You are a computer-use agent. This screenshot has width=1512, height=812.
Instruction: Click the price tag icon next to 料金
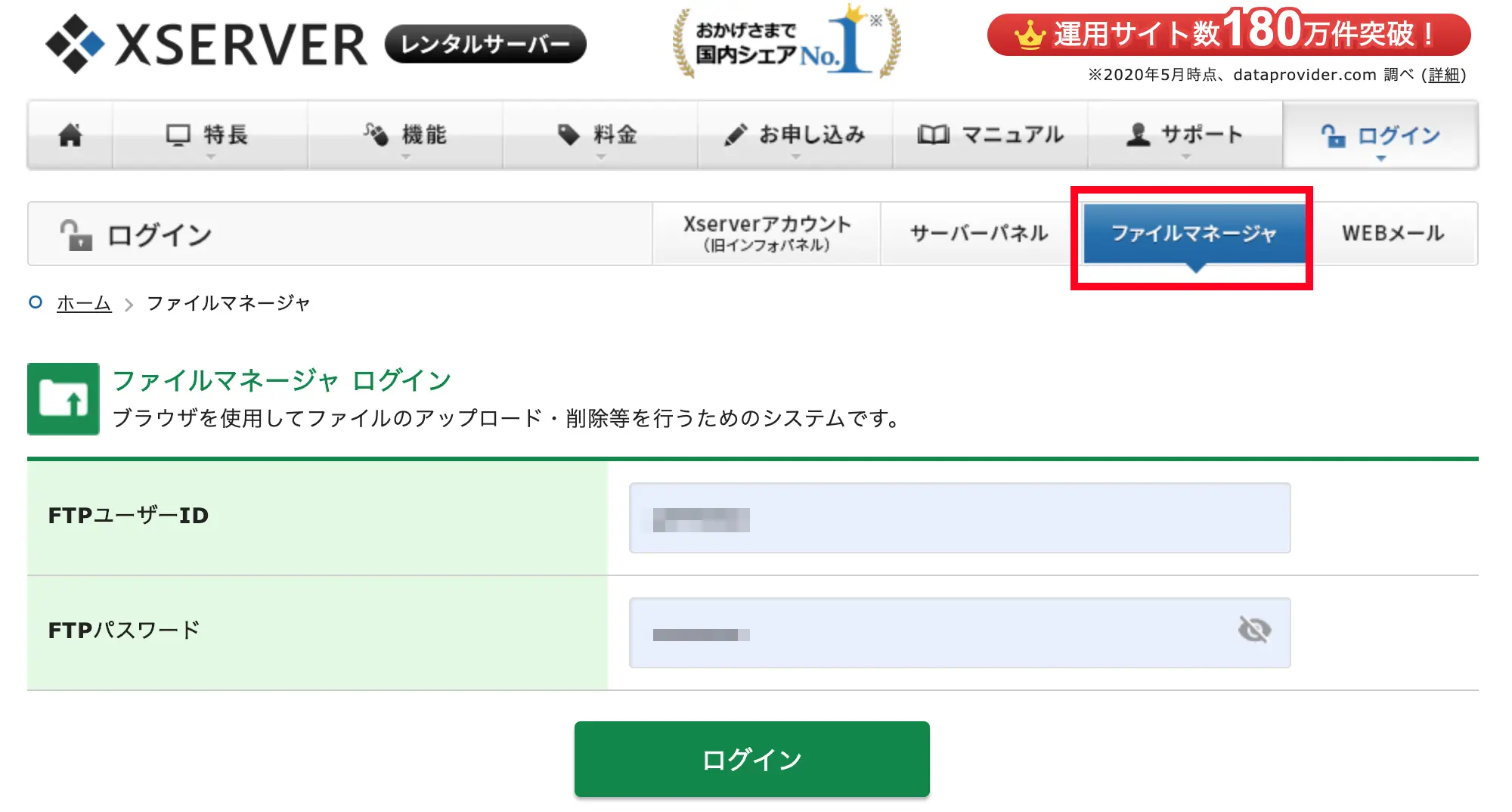[x=568, y=135]
